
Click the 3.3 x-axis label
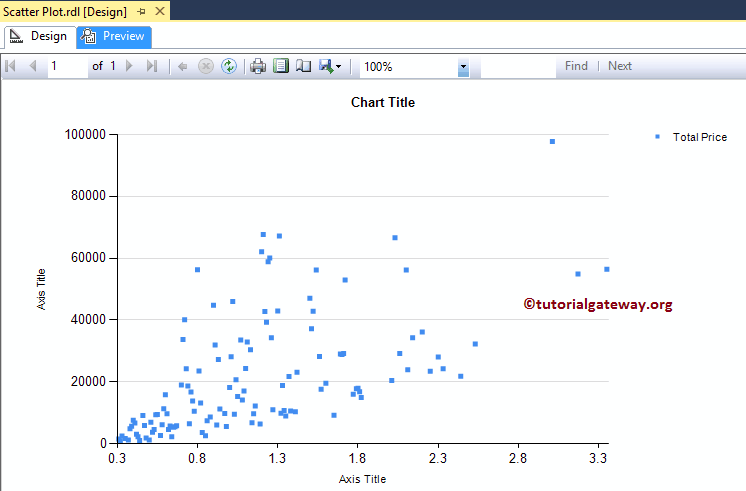(x=598, y=458)
